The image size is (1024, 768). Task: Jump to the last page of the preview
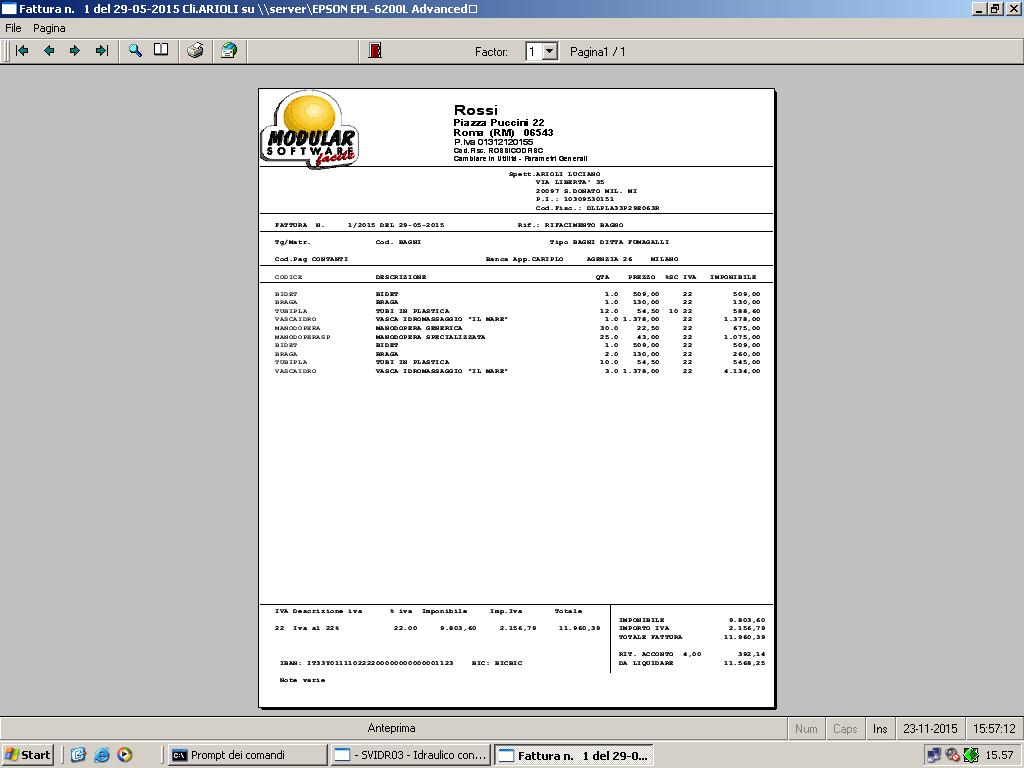101,51
